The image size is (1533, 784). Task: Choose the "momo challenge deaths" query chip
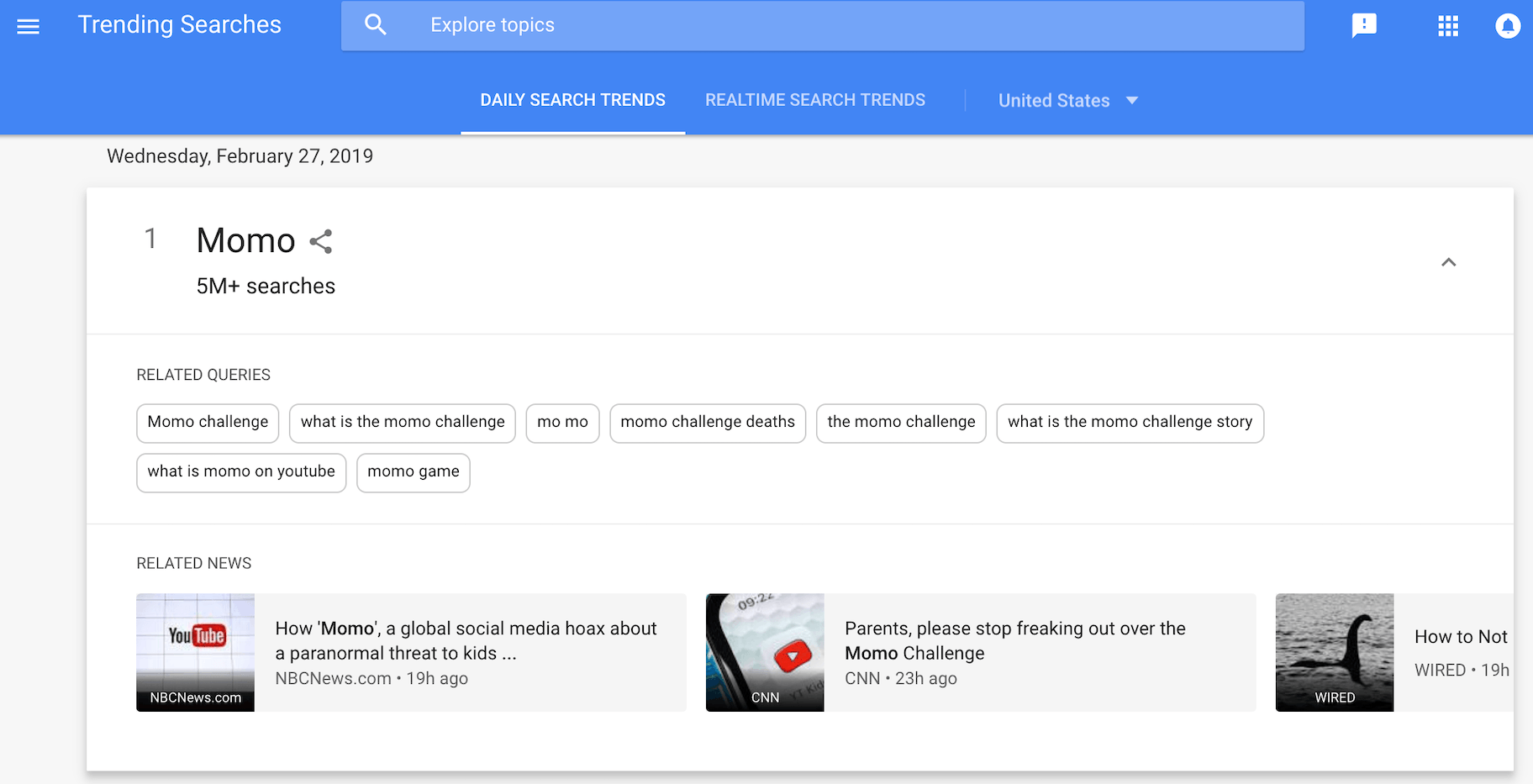707,422
